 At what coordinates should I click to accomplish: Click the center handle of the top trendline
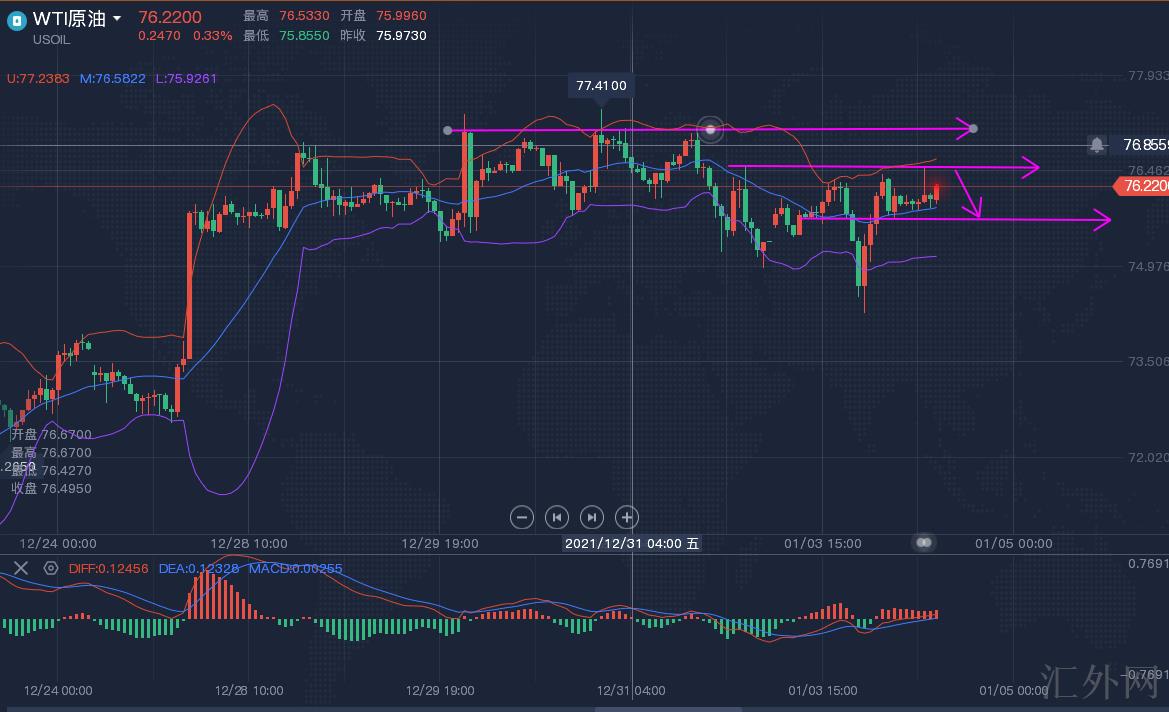click(x=710, y=129)
